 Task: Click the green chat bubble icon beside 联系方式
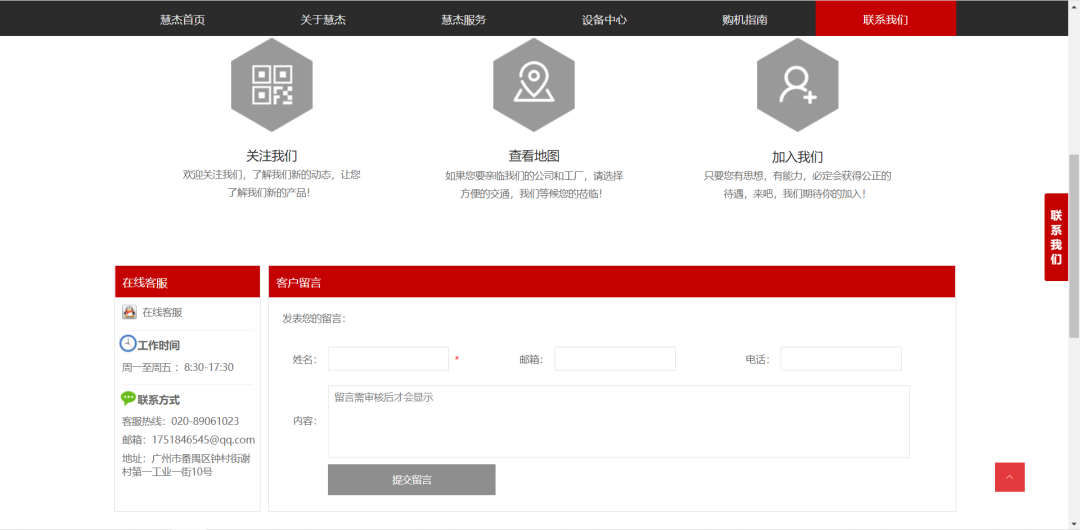tap(128, 398)
